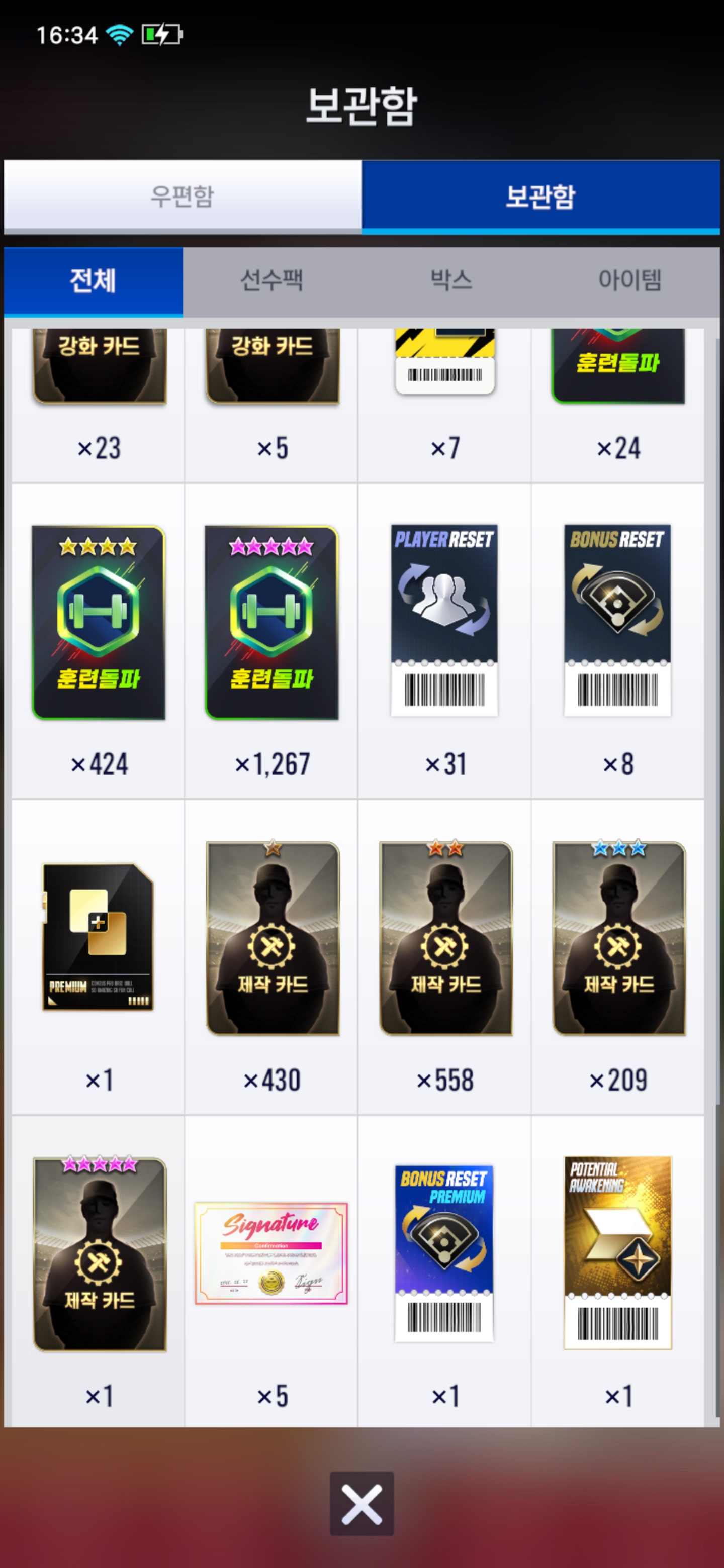Open the five-star pink 제작 카드
This screenshot has width=724, height=1568.
tap(99, 1253)
